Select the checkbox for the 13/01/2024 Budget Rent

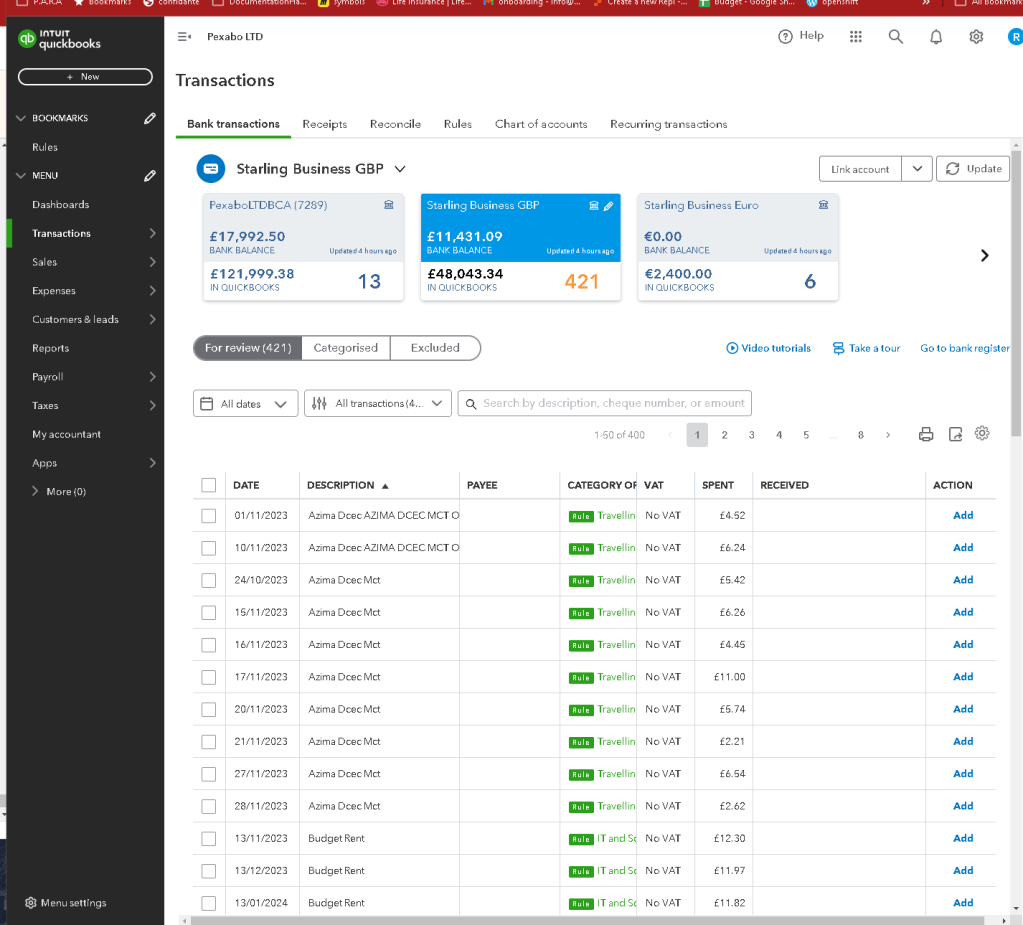(x=209, y=903)
